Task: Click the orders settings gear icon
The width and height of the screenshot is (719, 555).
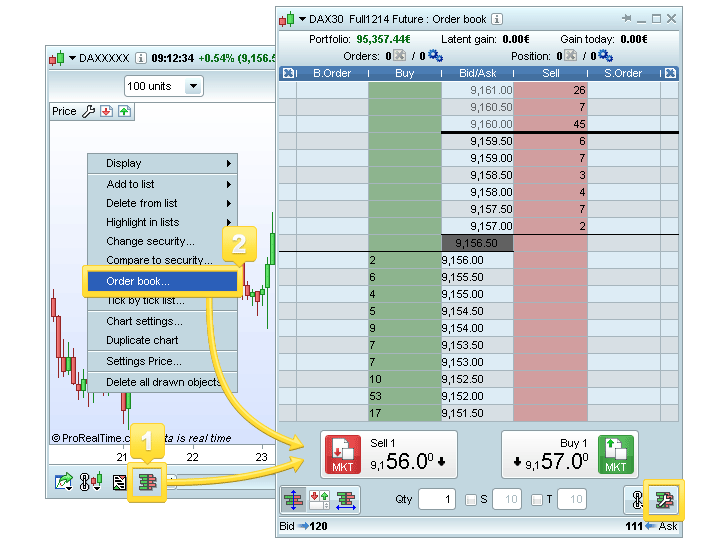Action: tap(436, 56)
